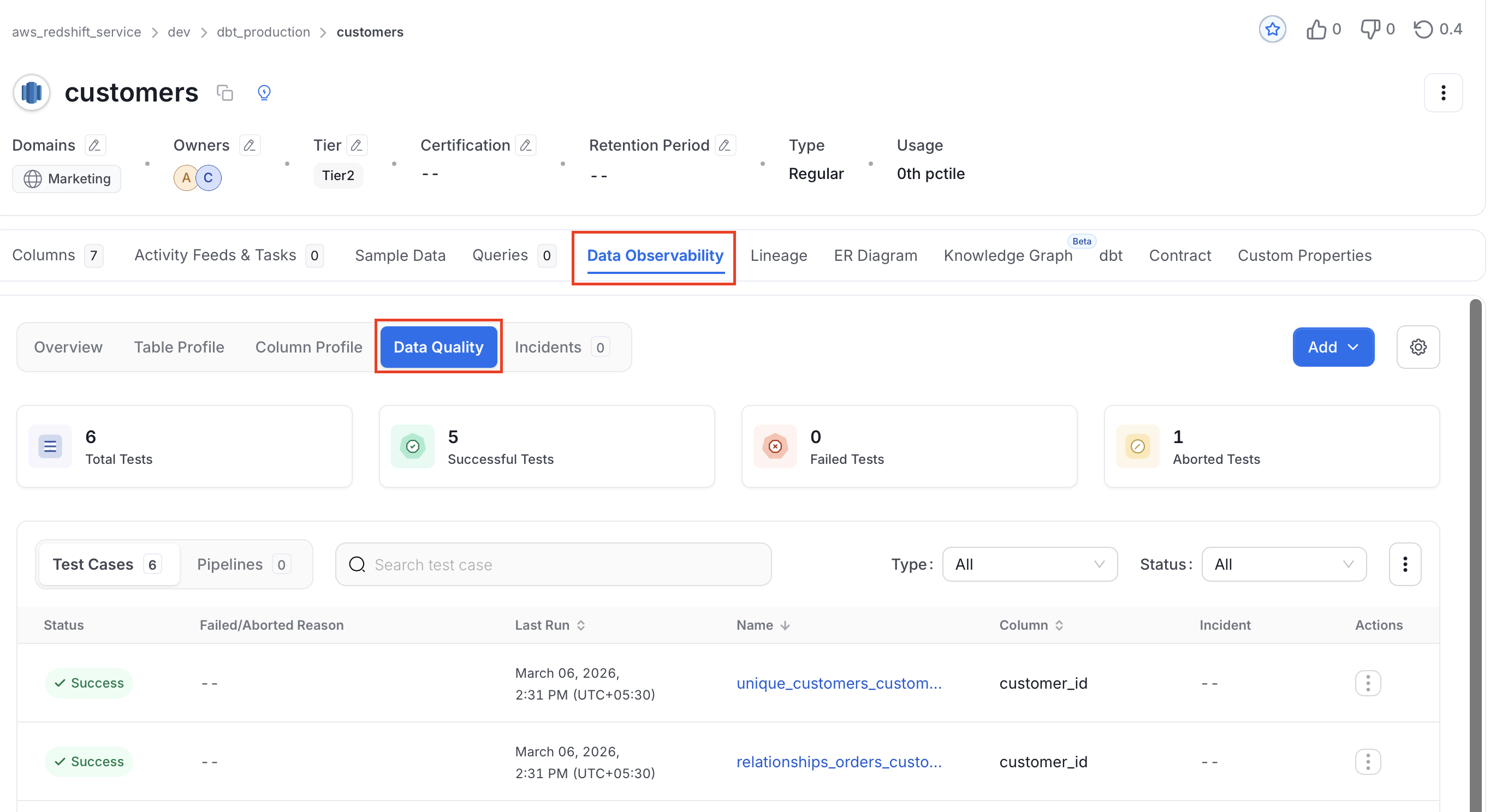The width and height of the screenshot is (1496, 812).
Task: Expand the Add dropdown button
Action: pyautogui.click(x=1333, y=347)
